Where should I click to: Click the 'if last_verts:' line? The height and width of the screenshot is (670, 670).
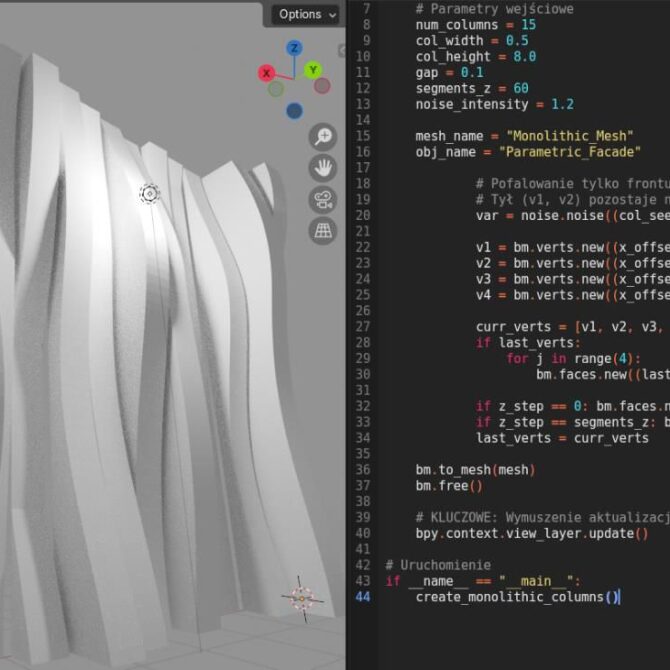[x=528, y=343]
